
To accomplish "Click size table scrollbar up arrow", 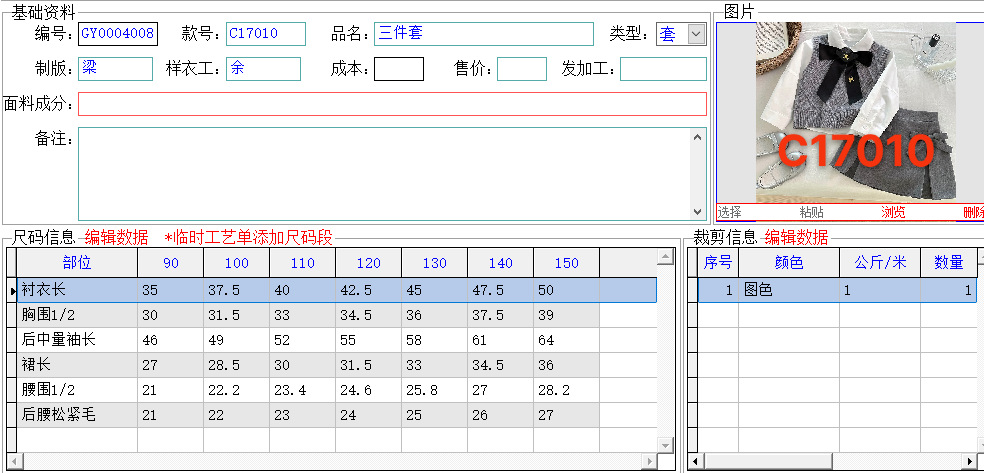I will (x=665, y=255).
